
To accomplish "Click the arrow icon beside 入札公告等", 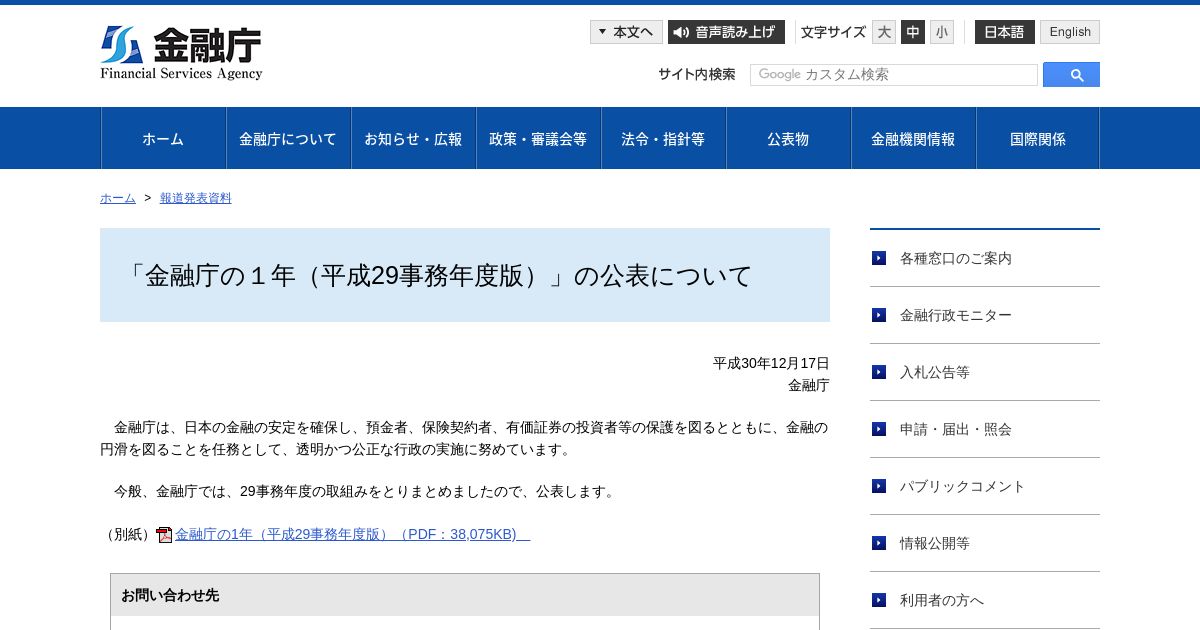I will tap(879, 372).
